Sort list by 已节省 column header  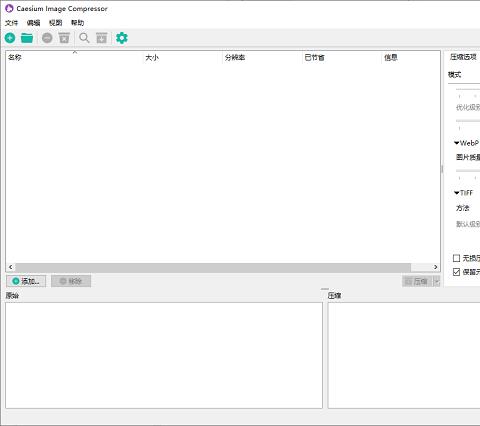342,57
